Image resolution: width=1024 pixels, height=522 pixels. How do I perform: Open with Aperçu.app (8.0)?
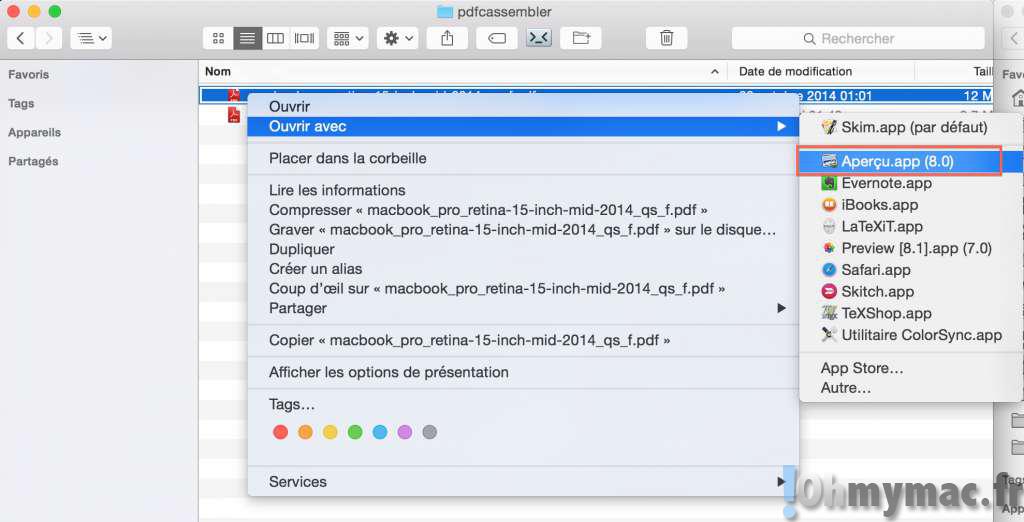[910, 161]
